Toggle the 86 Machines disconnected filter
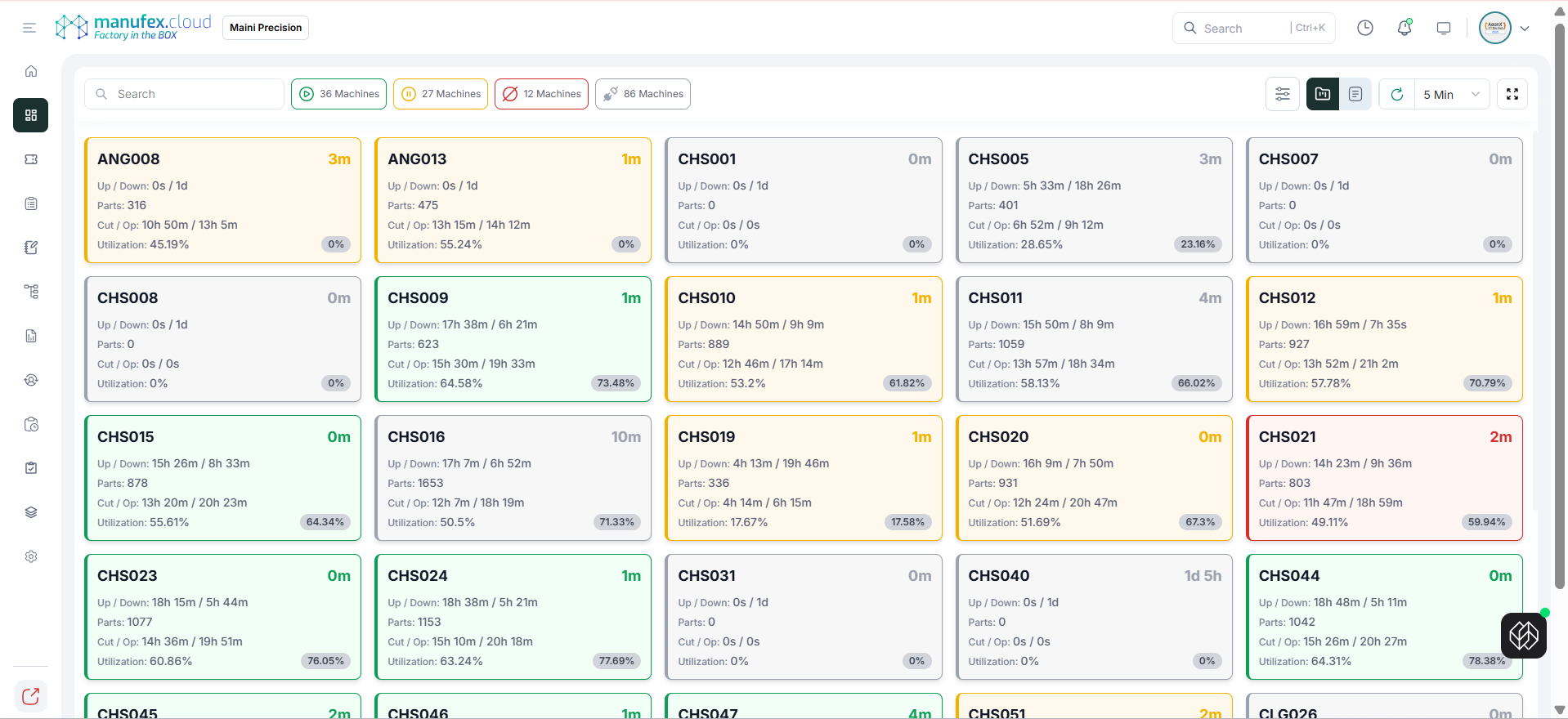 643,94
